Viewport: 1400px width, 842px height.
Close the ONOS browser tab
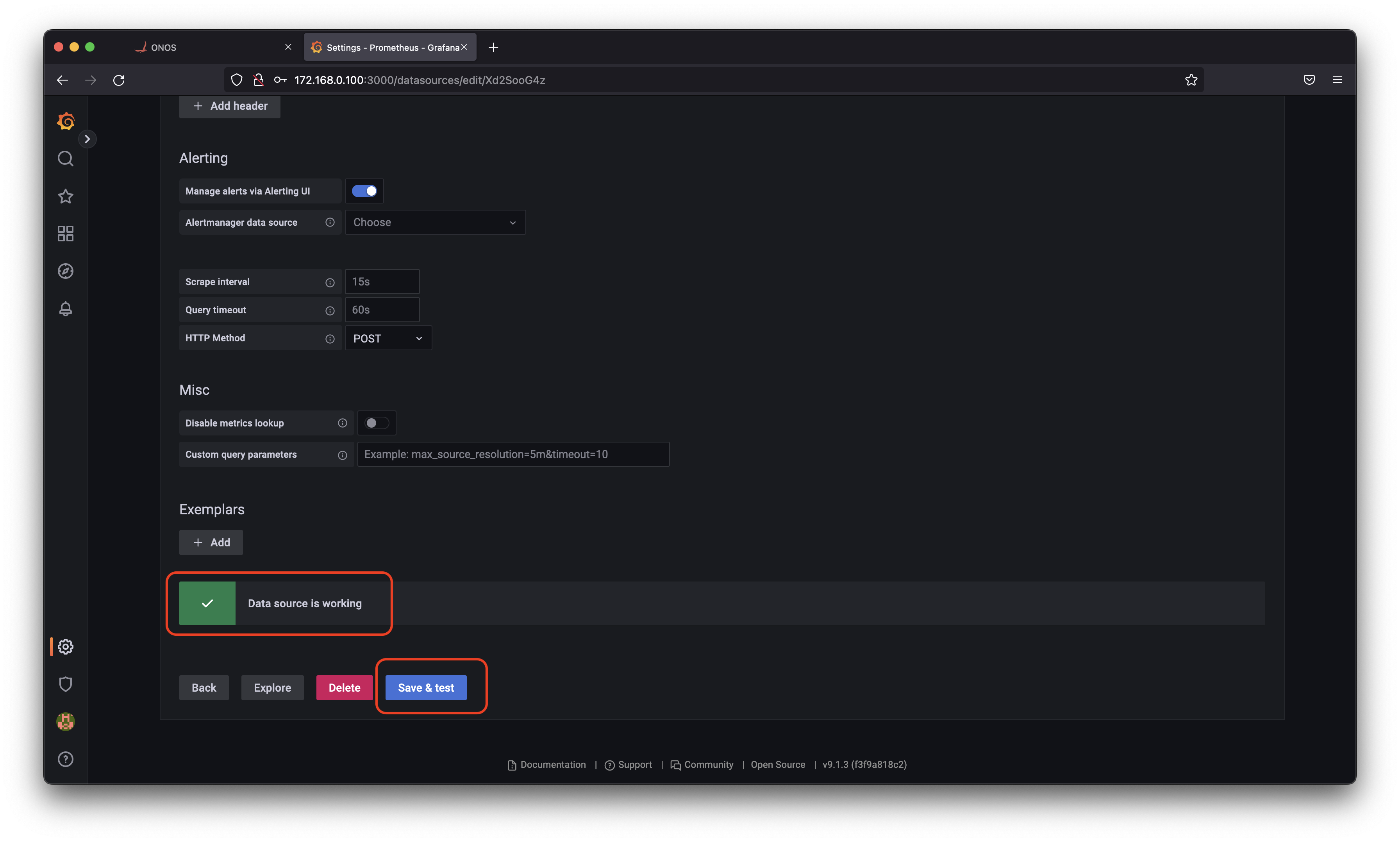coord(288,47)
